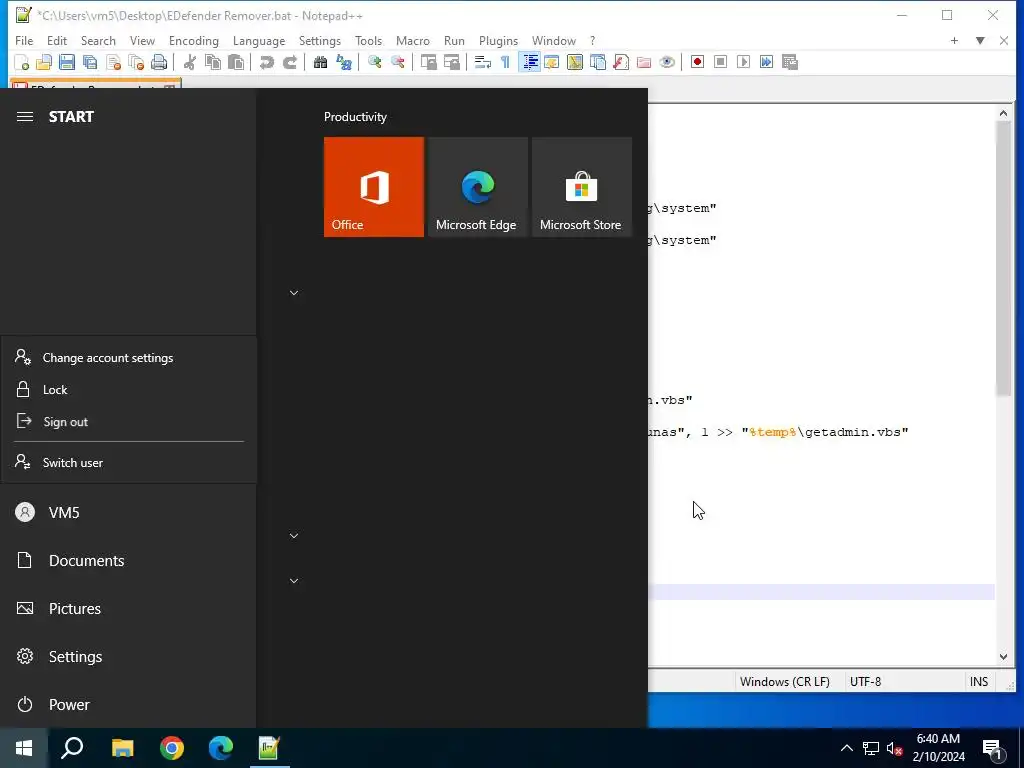The height and width of the screenshot is (768, 1024).
Task: Start macro recording red button
Action: (697, 62)
